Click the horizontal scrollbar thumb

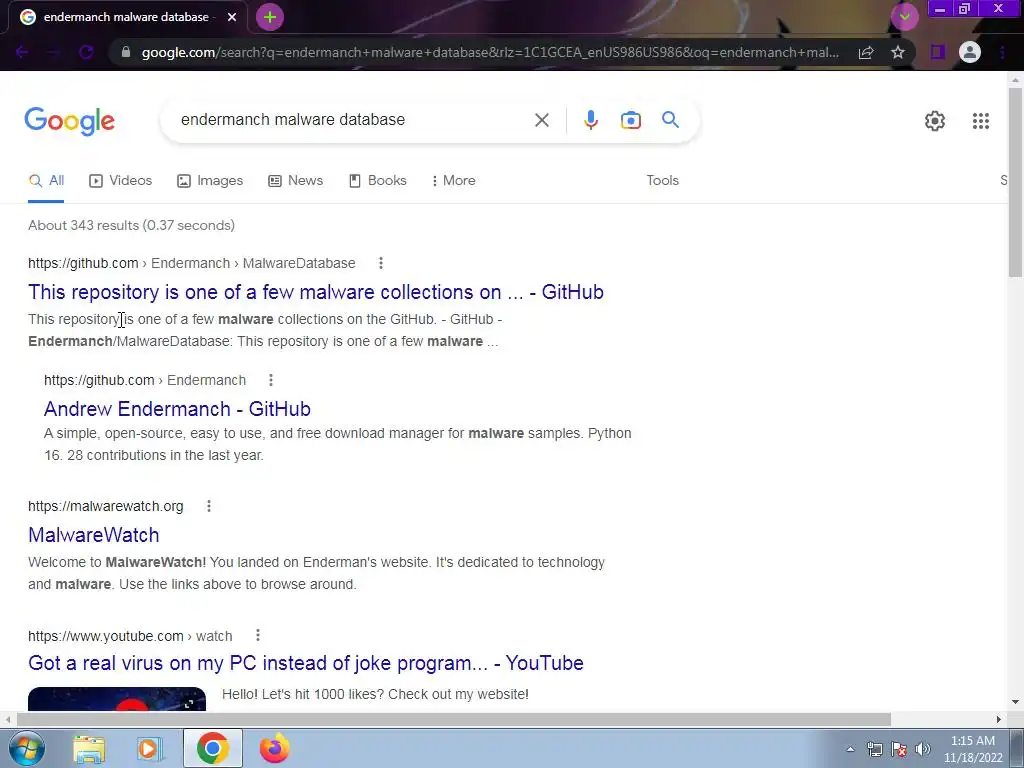click(x=454, y=719)
